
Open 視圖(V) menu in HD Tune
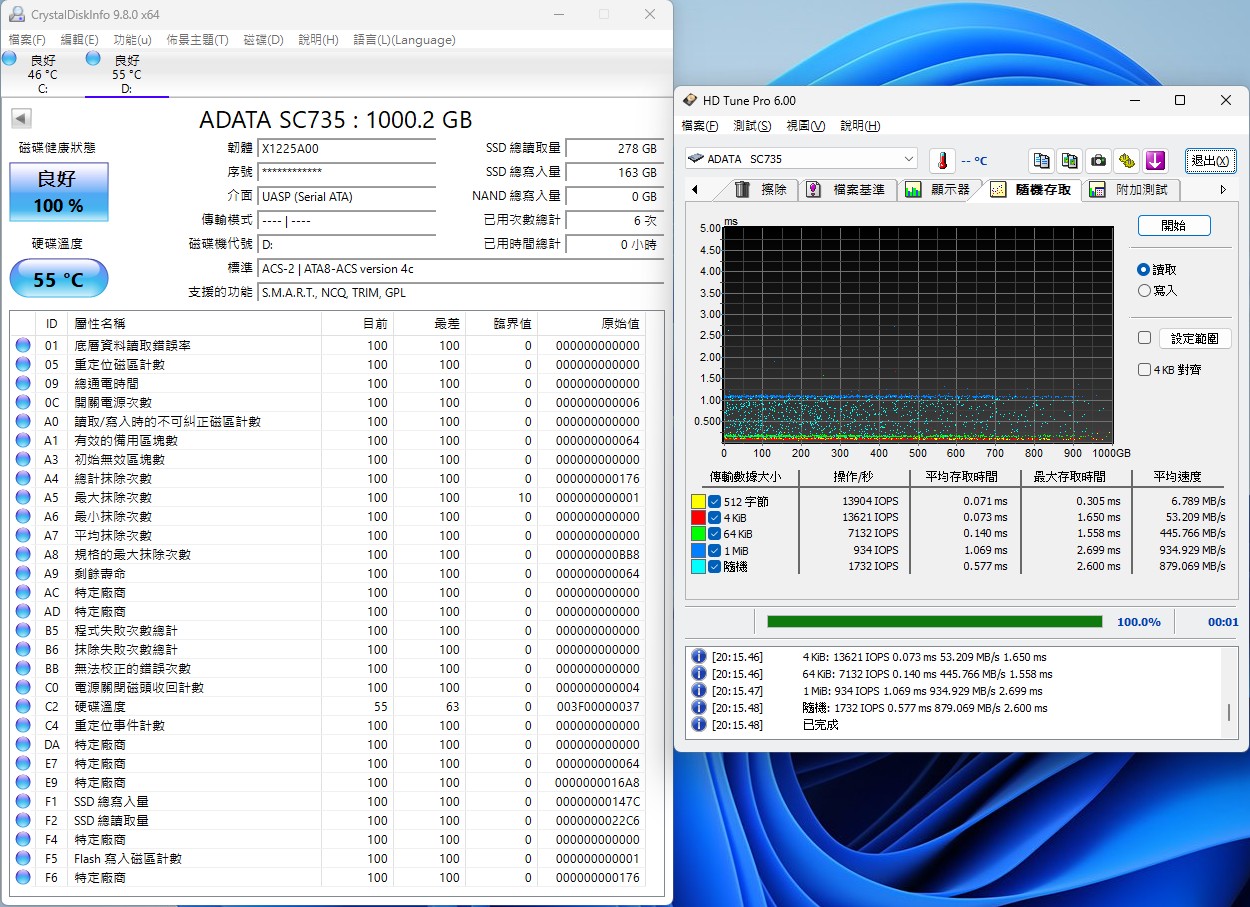click(806, 126)
